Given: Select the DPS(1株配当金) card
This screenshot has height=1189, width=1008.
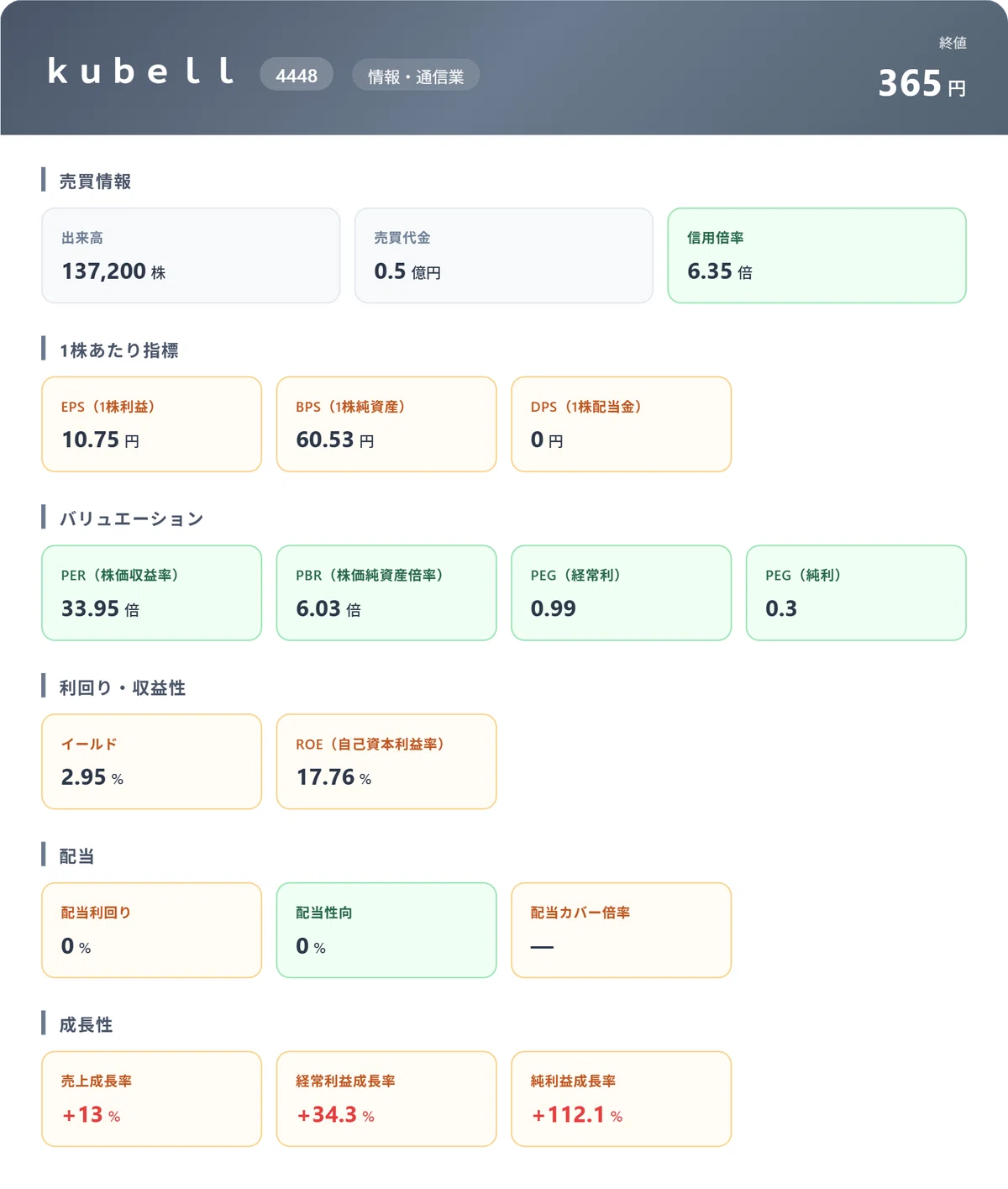Looking at the screenshot, I should click(x=622, y=424).
